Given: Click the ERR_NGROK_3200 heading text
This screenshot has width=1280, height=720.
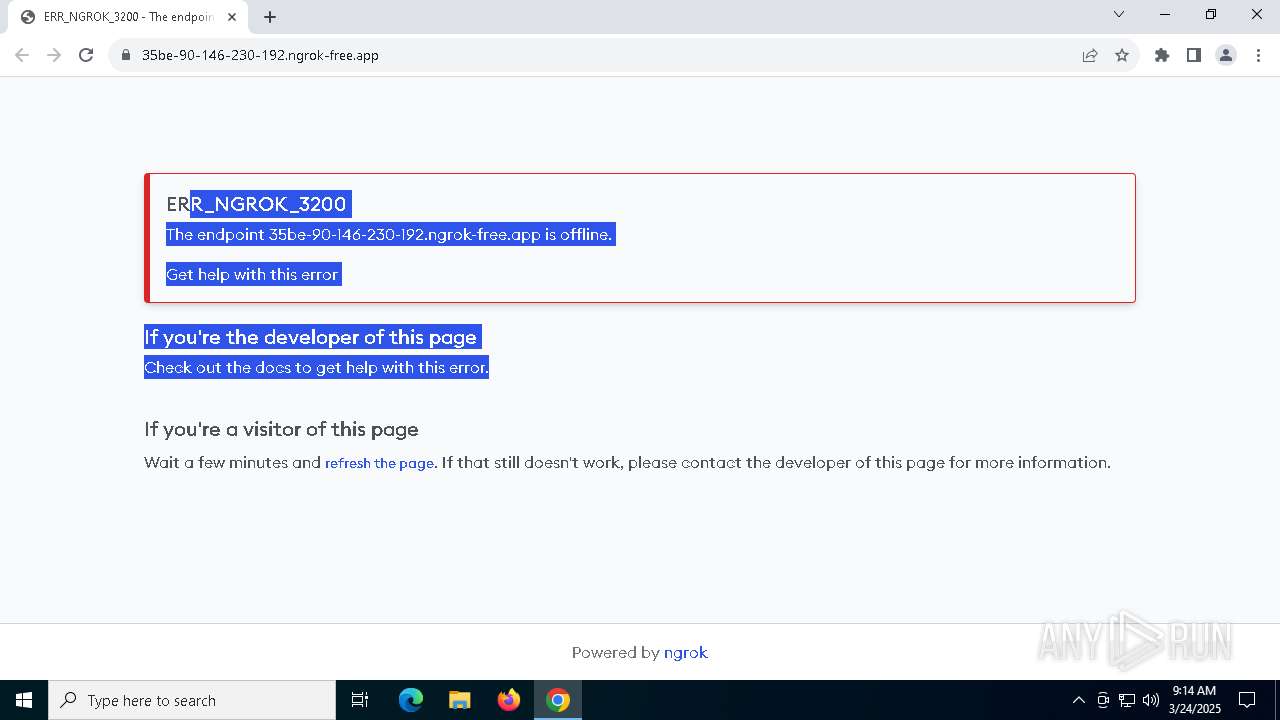Looking at the screenshot, I should click(x=256, y=204).
